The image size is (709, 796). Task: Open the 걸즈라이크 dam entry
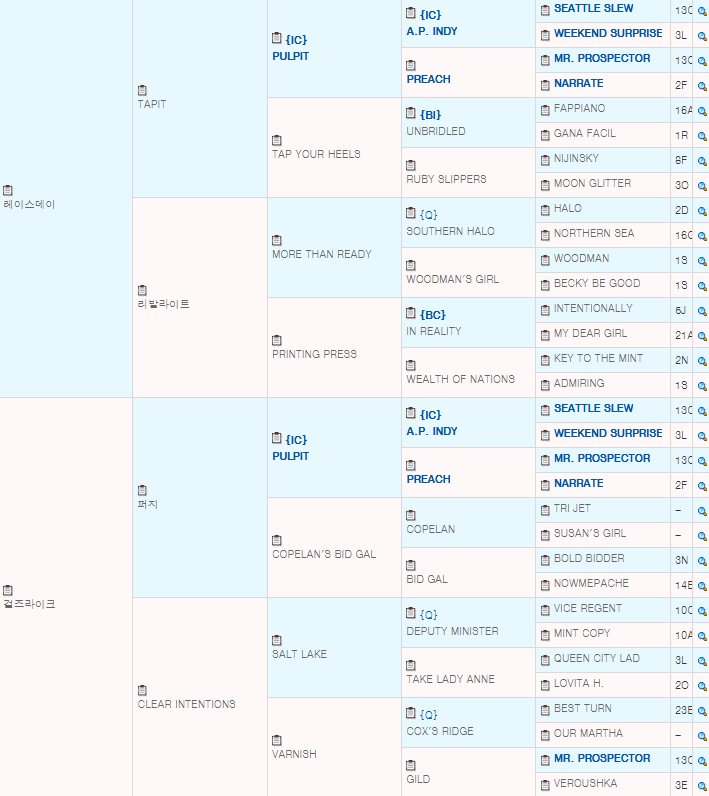[29, 604]
